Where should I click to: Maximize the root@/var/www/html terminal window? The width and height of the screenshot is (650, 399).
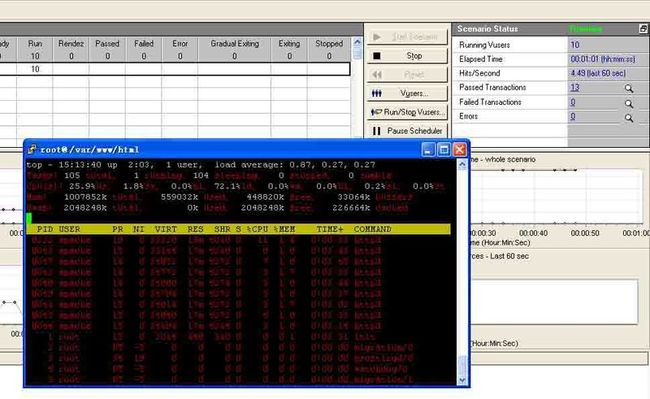(444, 150)
